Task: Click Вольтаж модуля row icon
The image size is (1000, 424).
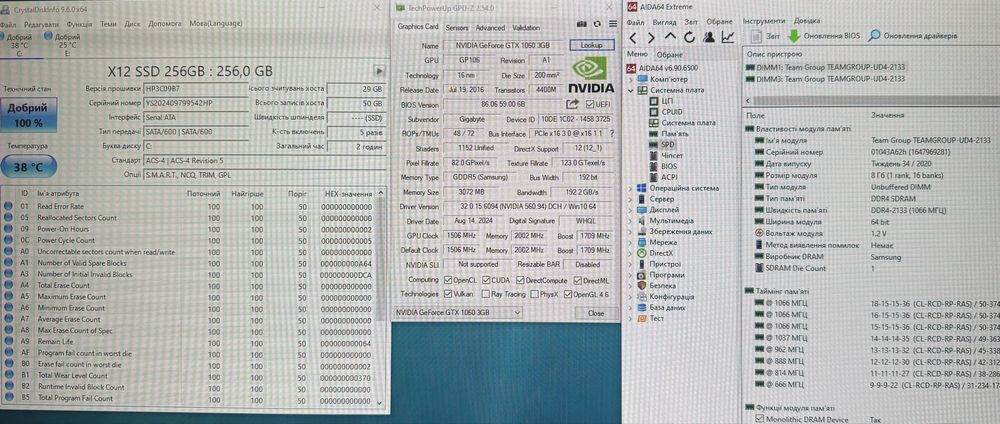Action: [x=759, y=233]
